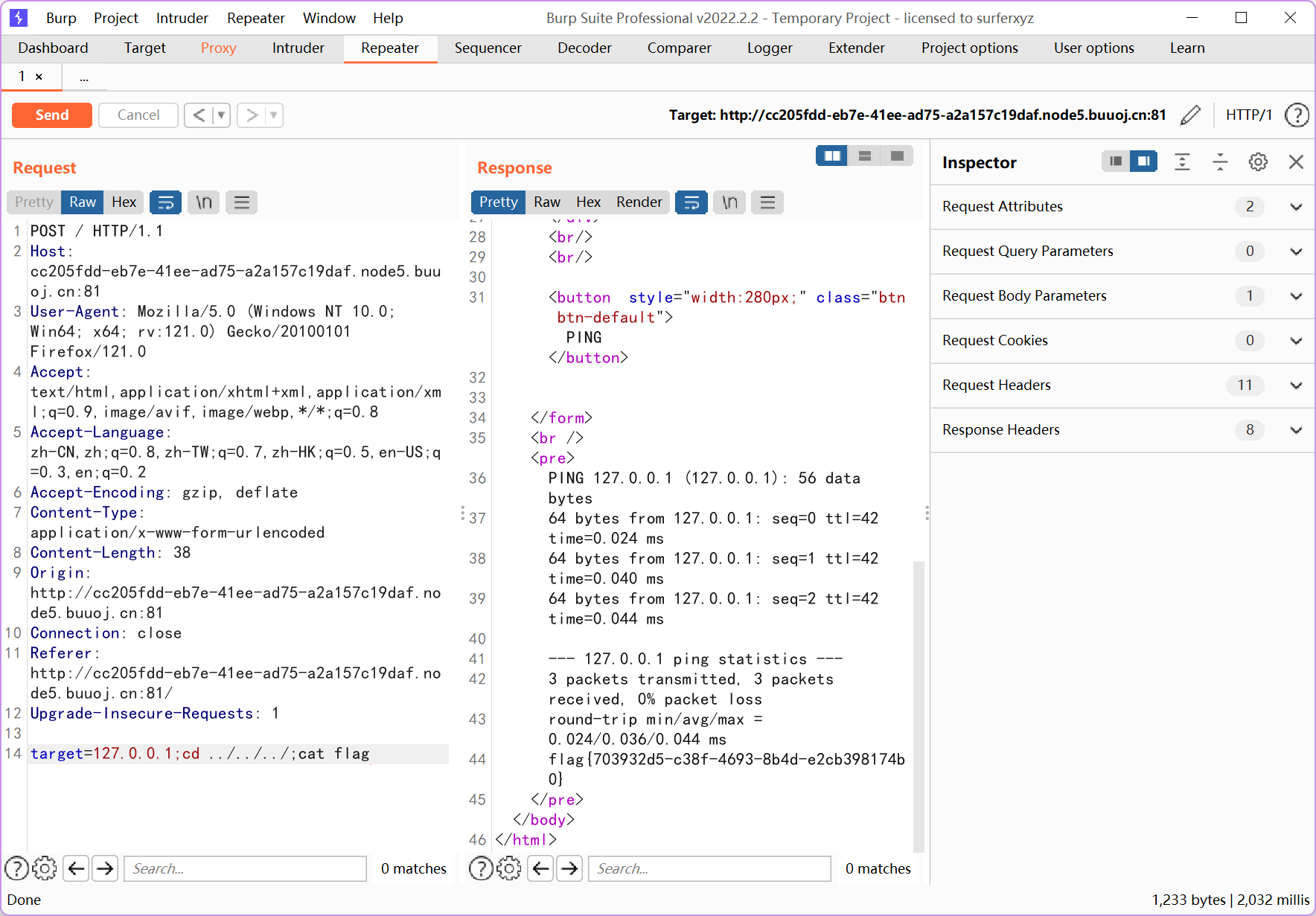1316x916 pixels.
Task: Switch to top-bottom split layout
Action: pos(864,156)
